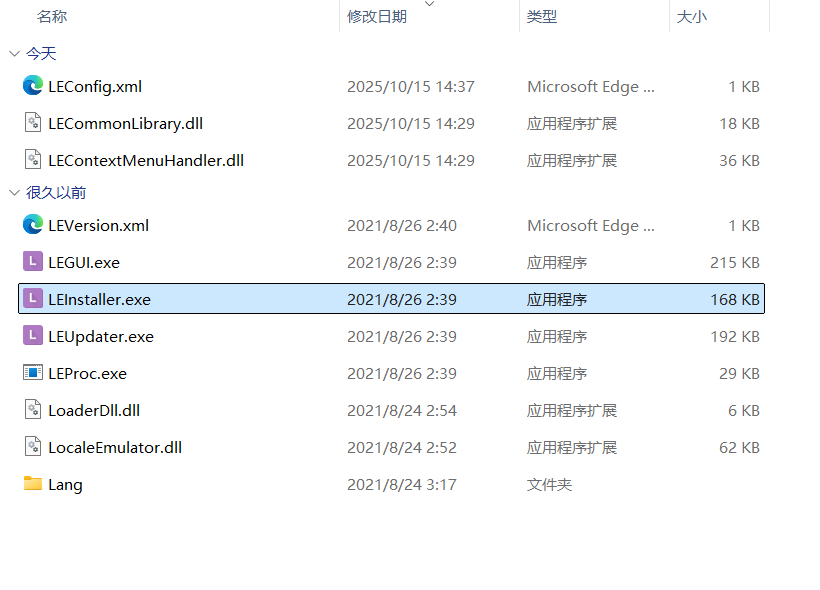The height and width of the screenshot is (590, 820).
Task: Collapse the 今天 group
Action: click(x=14, y=54)
